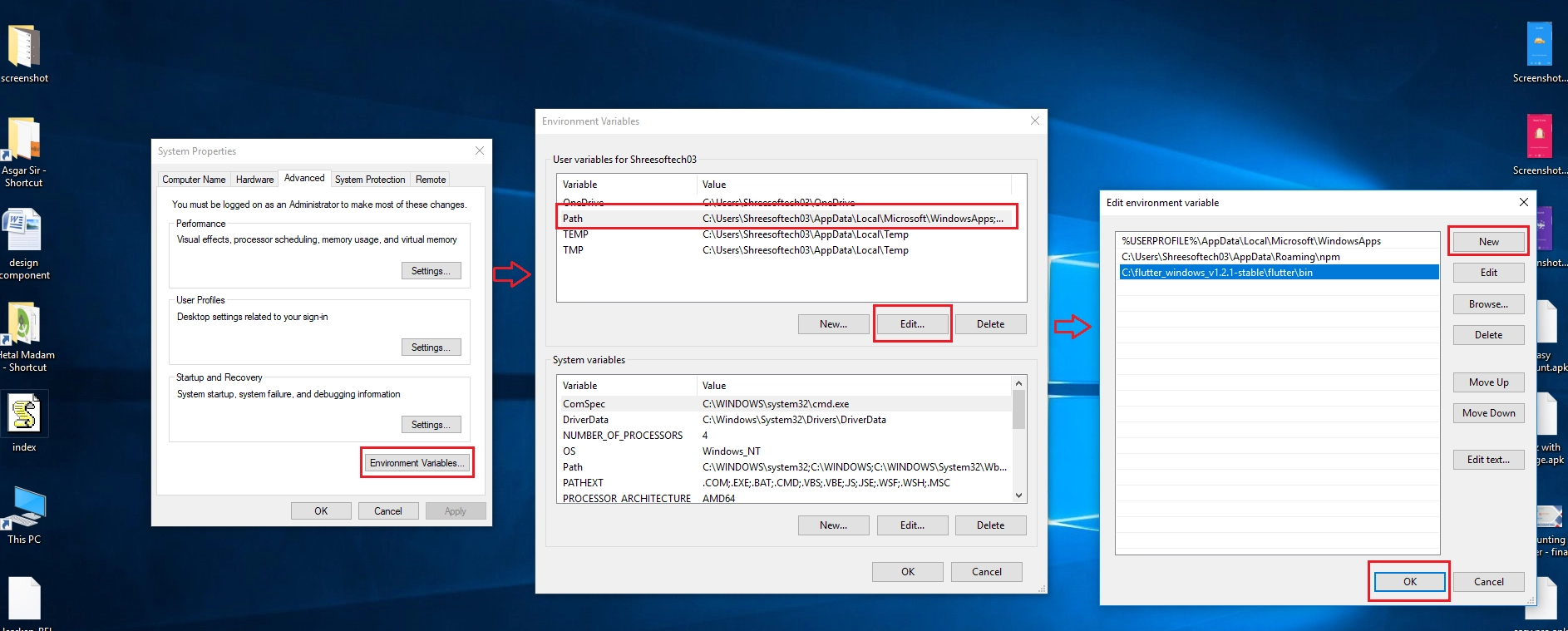Switch to the System Protection tab
This screenshot has width=1568, height=631.
pyautogui.click(x=370, y=180)
